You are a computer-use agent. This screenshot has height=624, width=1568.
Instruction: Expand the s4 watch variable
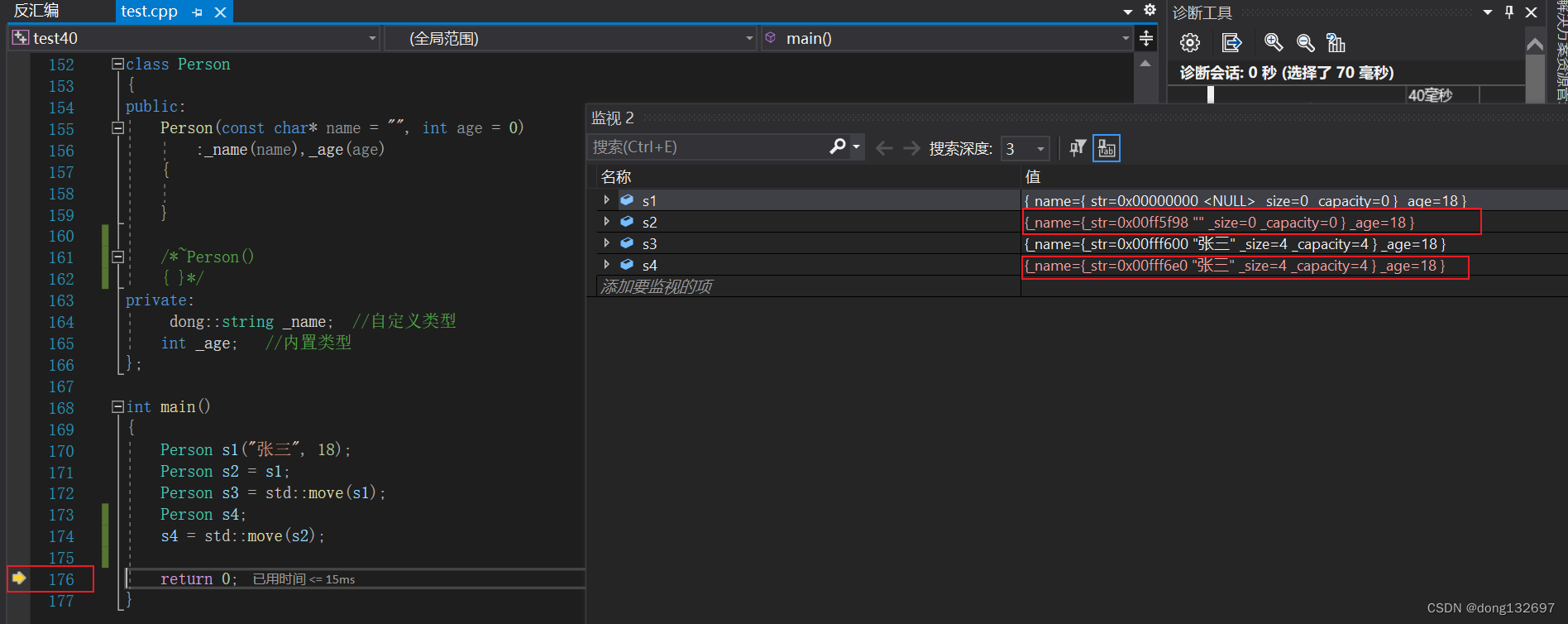(606, 265)
